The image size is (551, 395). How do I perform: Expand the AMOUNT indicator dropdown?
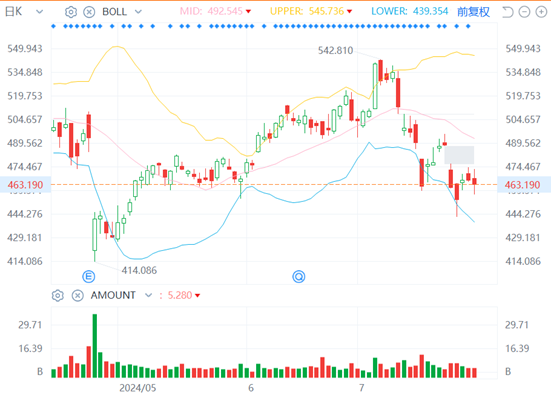click(x=148, y=295)
